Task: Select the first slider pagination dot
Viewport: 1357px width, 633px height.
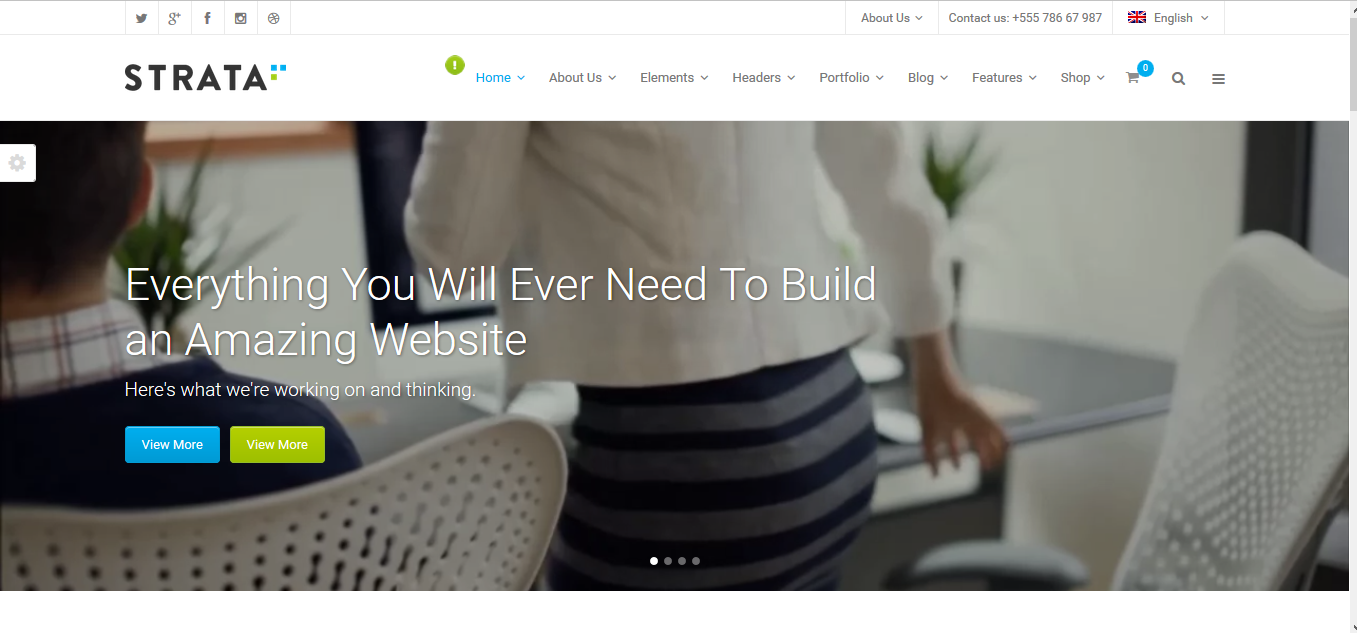Action: click(654, 561)
